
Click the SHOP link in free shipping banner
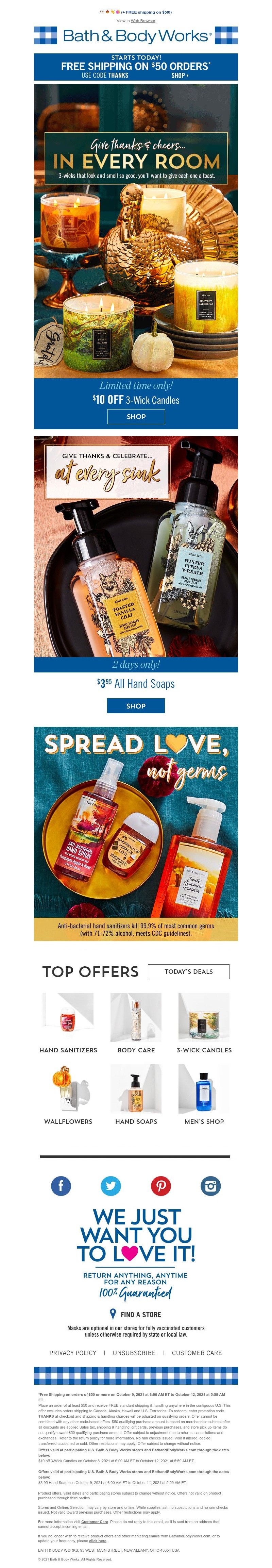180,76
